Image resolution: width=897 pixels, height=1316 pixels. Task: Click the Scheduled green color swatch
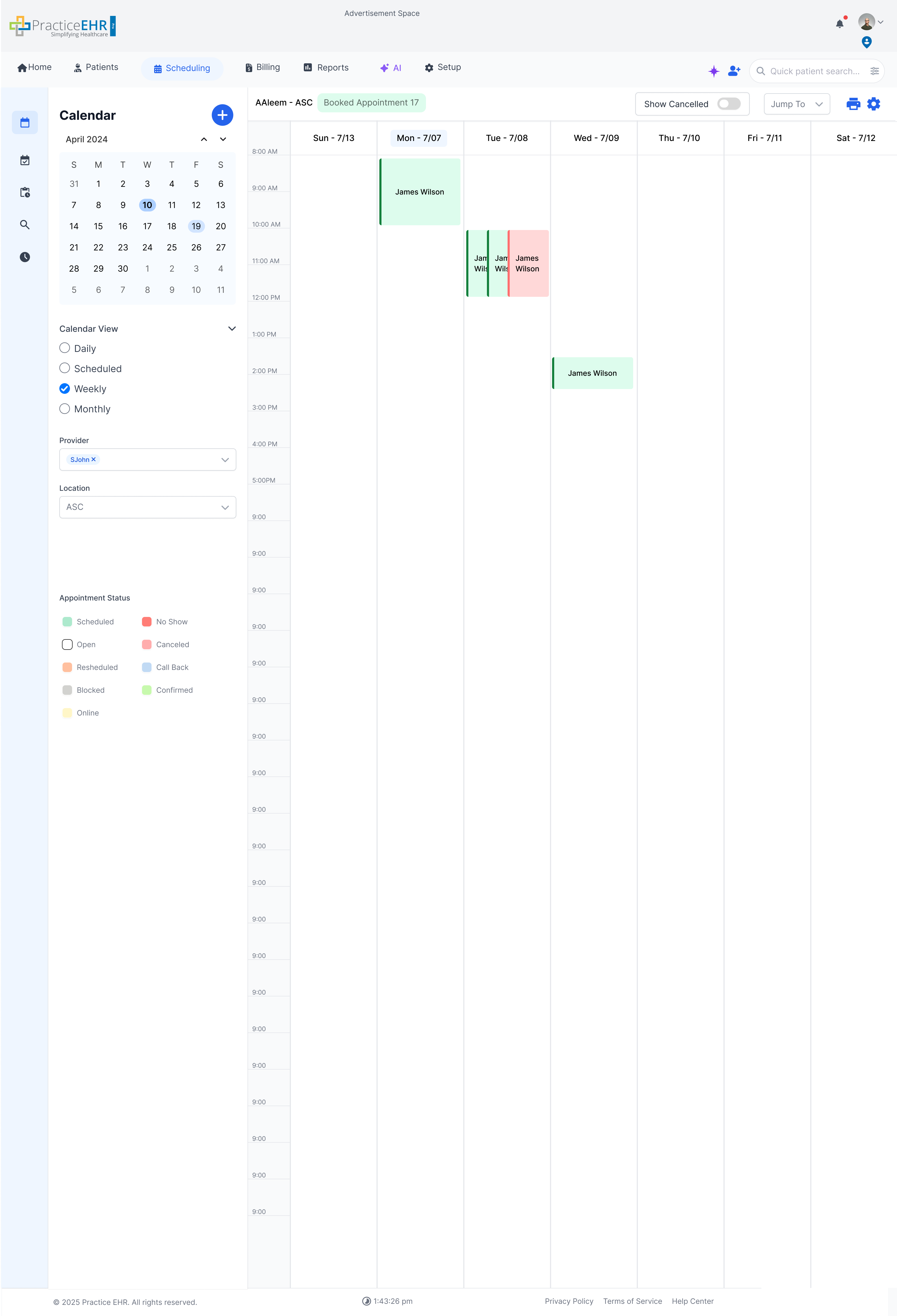tap(67, 621)
